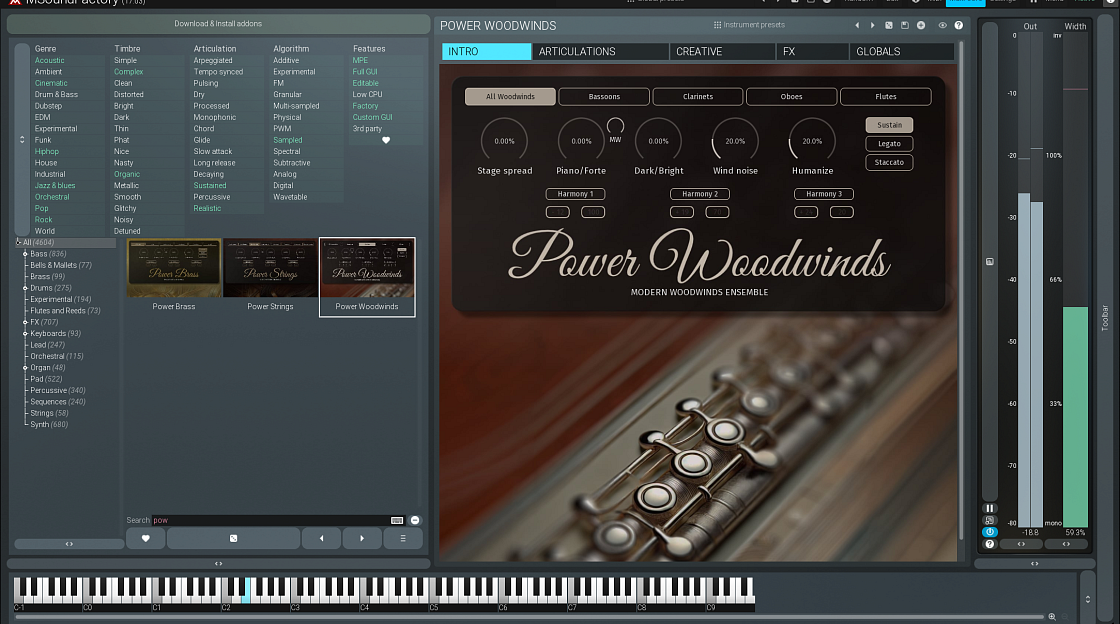This screenshot has width=1120, height=624.
Task: Go to previous instrument in browser
Action: (x=321, y=538)
